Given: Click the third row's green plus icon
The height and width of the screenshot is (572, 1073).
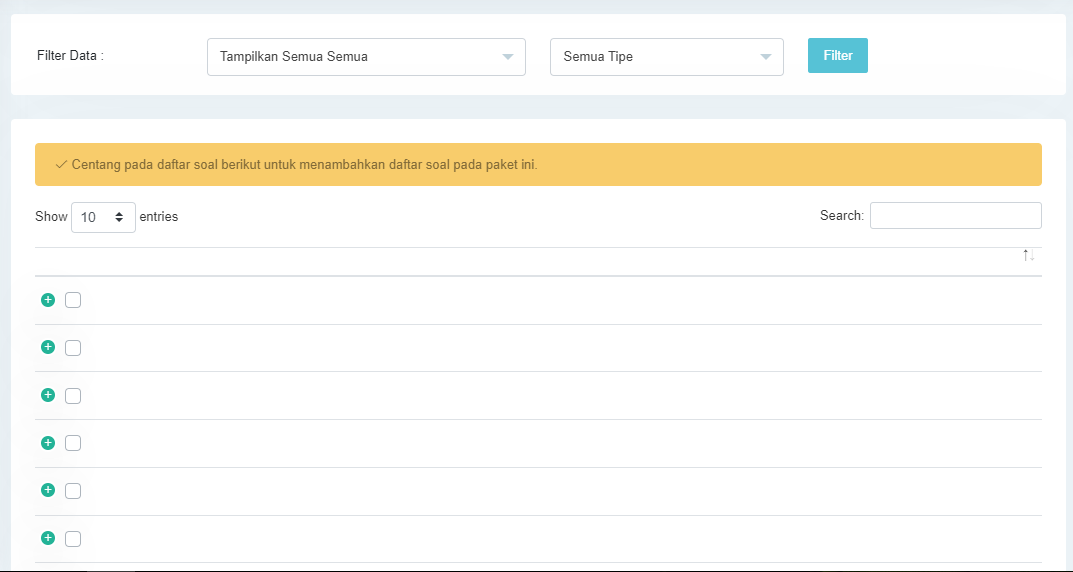Looking at the screenshot, I should [47, 395].
